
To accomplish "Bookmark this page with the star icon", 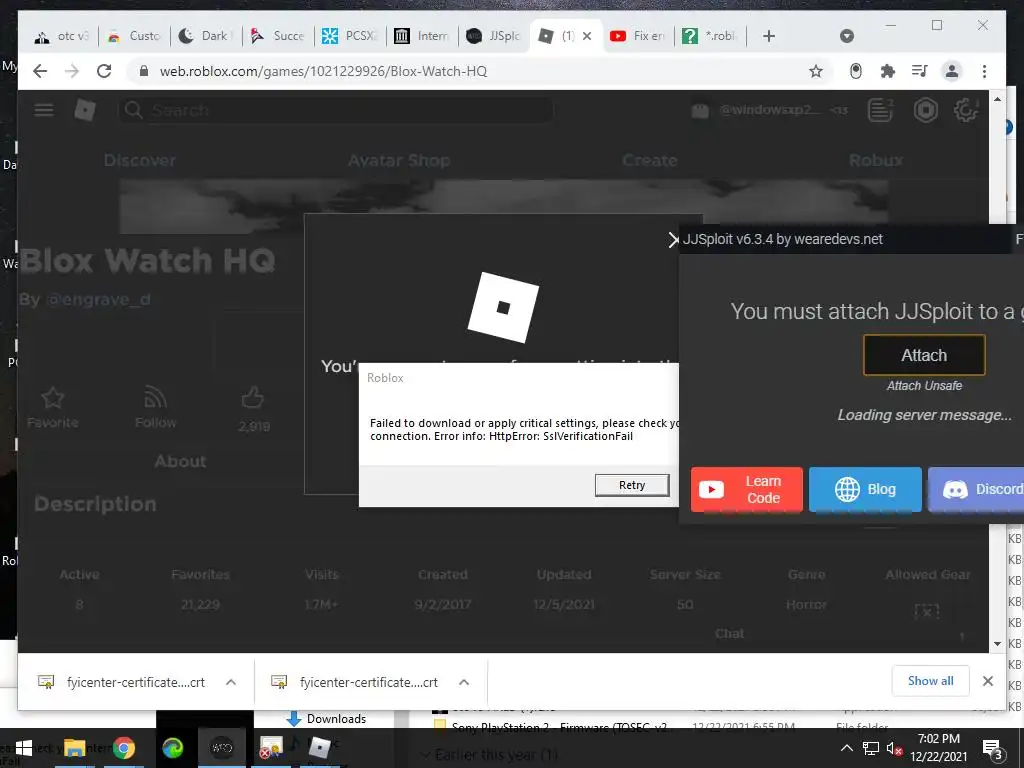I will pos(816,71).
